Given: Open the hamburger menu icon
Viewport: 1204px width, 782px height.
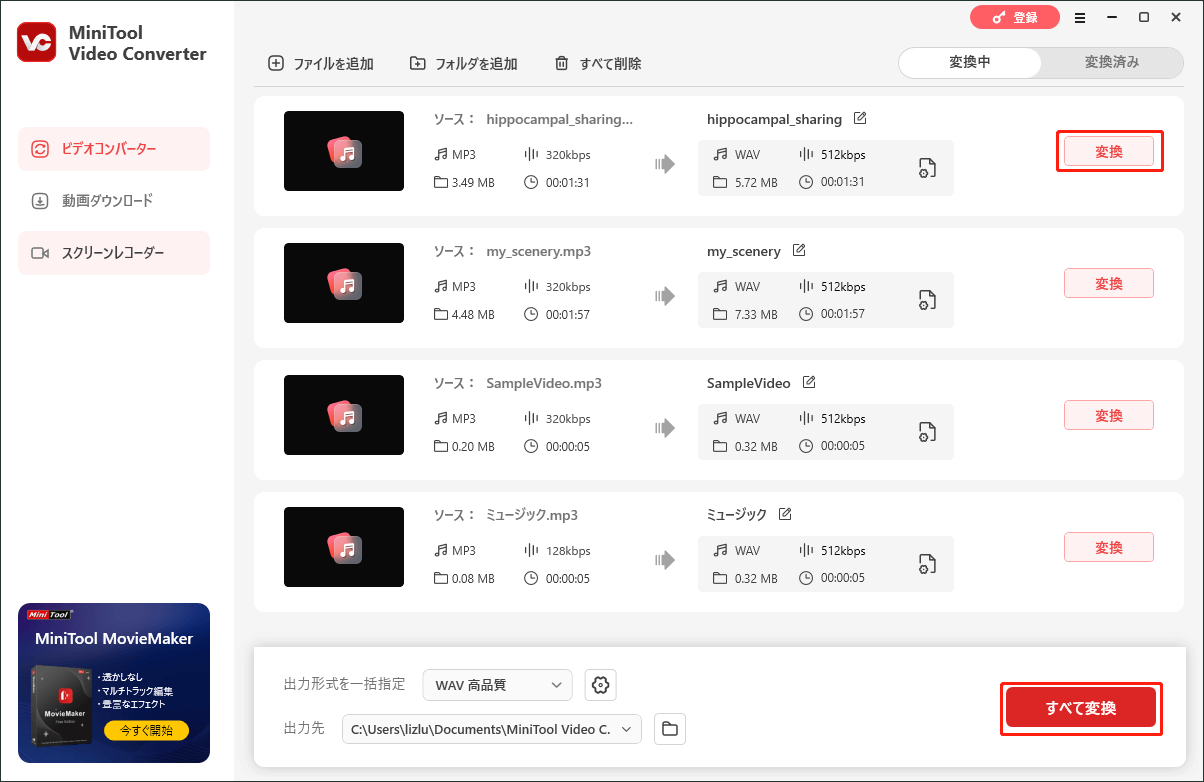Looking at the screenshot, I should [x=1080, y=18].
